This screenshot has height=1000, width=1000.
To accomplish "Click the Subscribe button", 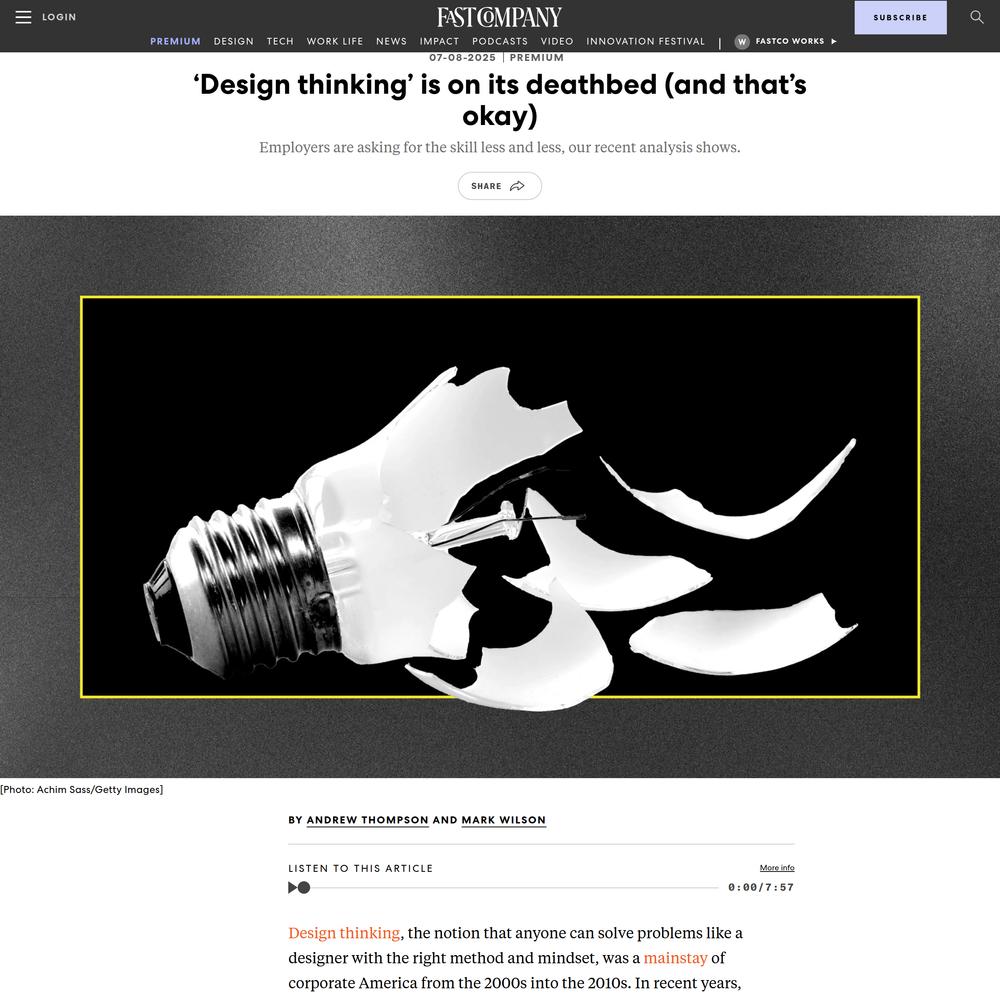I will coord(901,17).
